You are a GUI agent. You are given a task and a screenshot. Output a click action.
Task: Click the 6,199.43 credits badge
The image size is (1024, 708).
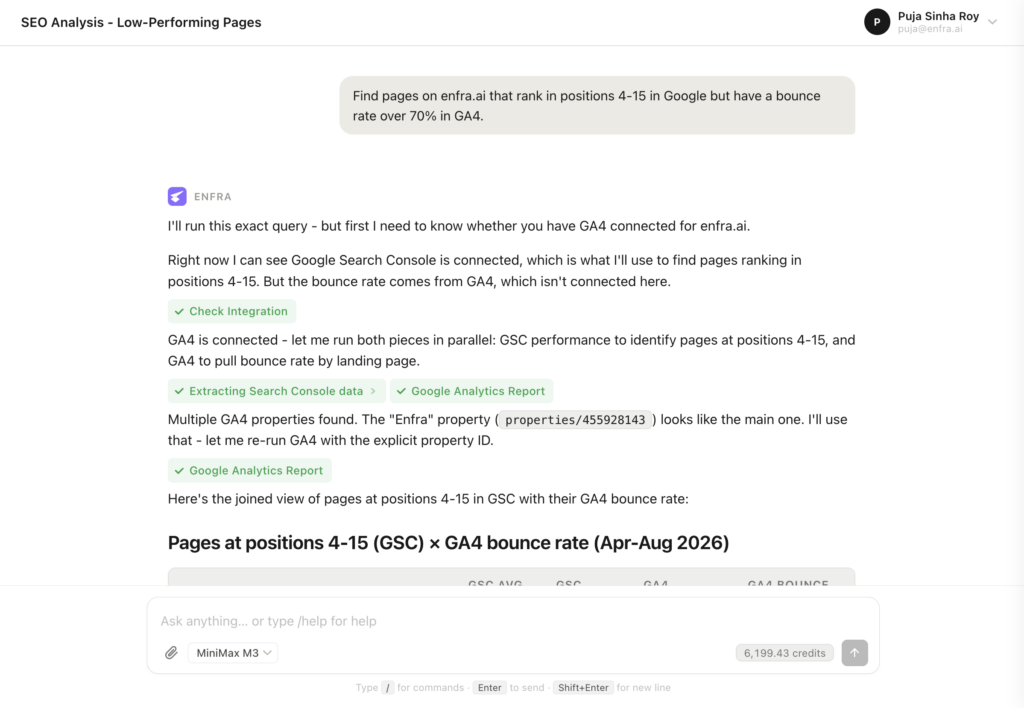tap(784, 652)
